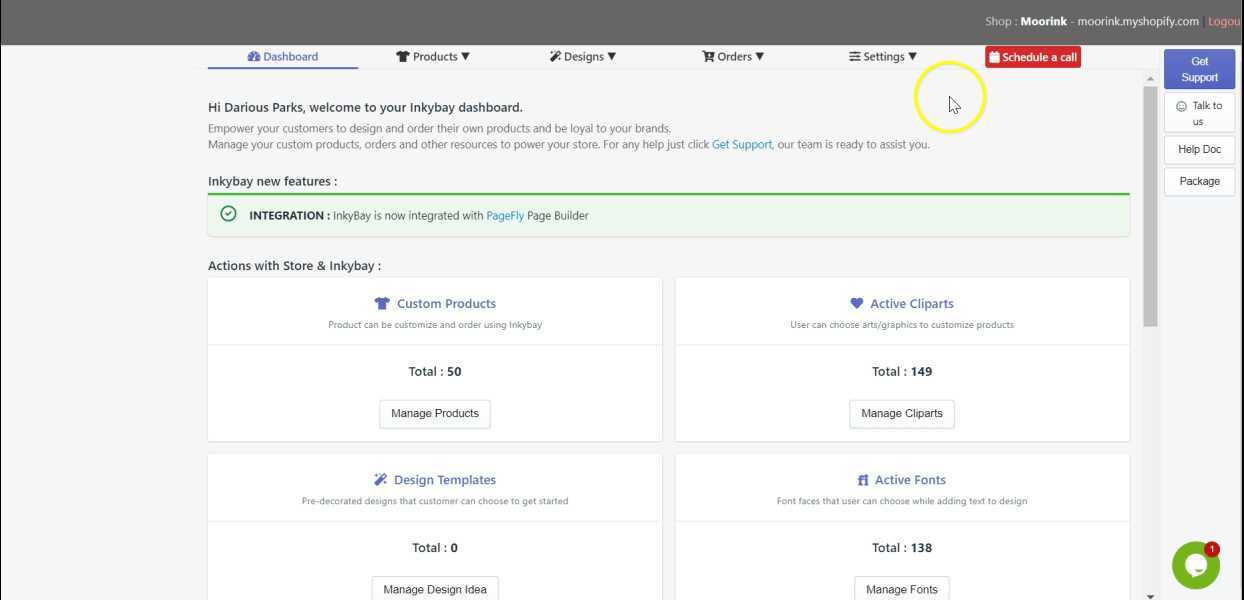Click the Get Support link in welcome text
The width and height of the screenshot is (1244, 600).
click(741, 145)
